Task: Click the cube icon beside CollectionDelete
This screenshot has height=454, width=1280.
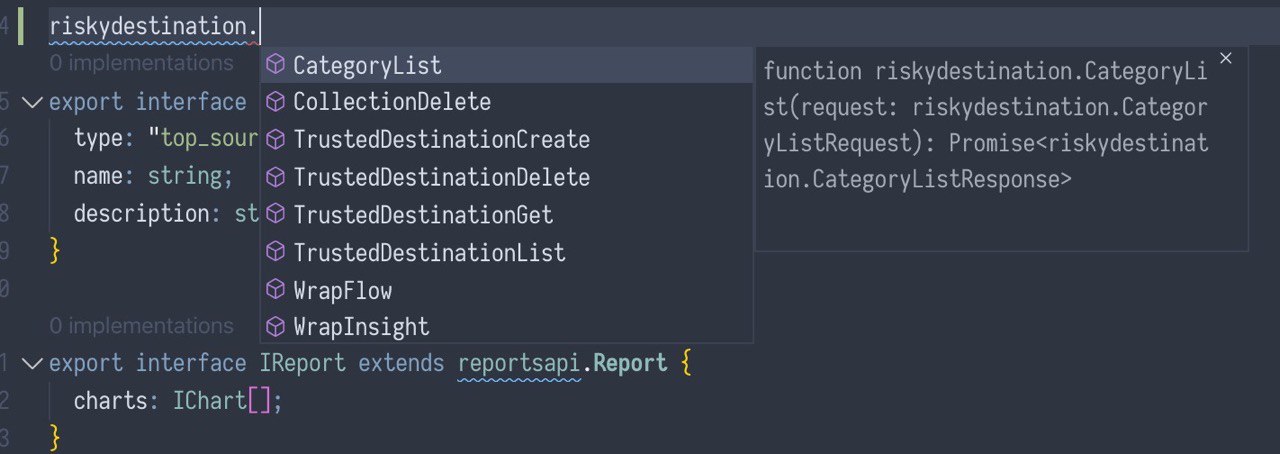Action: tap(276, 102)
